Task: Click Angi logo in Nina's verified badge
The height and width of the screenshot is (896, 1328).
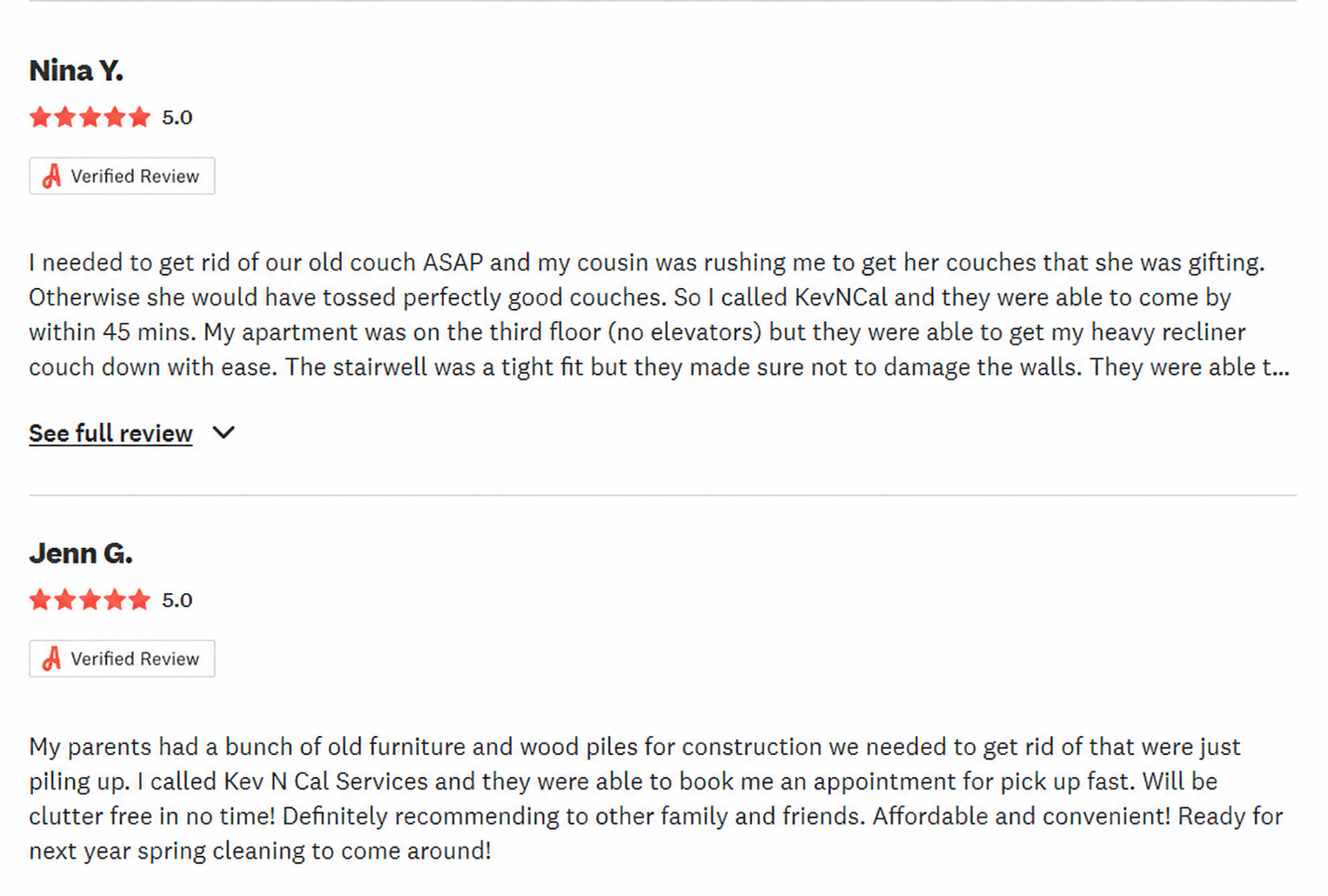Action: click(x=52, y=176)
